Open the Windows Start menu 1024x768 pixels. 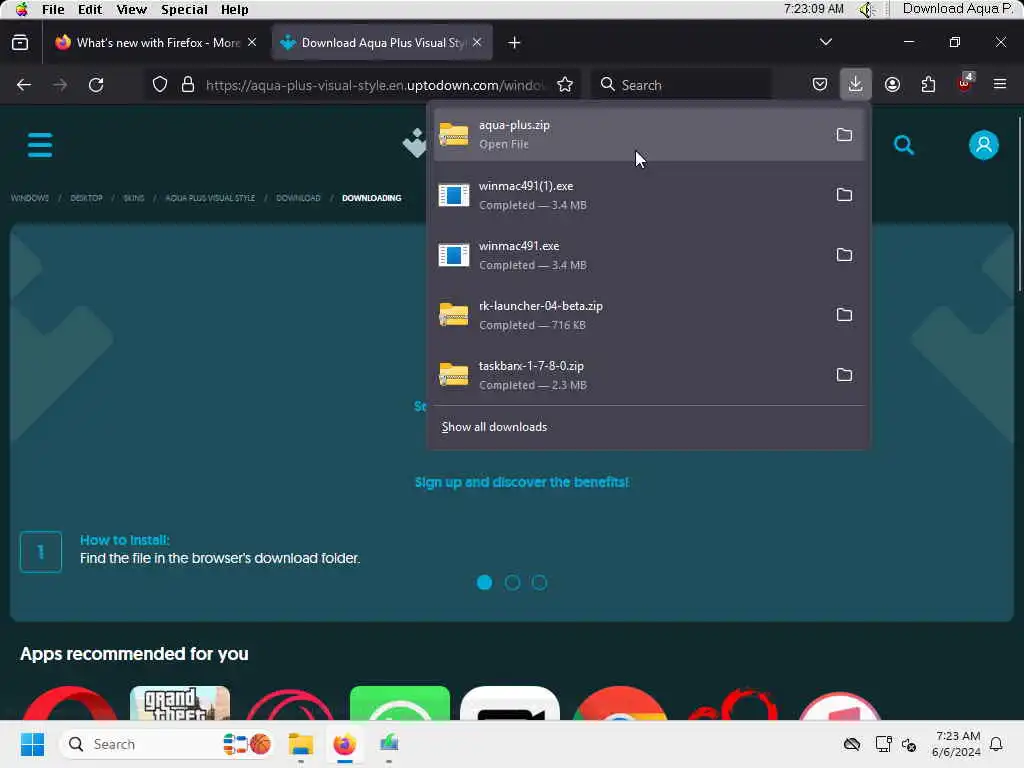pos(32,744)
